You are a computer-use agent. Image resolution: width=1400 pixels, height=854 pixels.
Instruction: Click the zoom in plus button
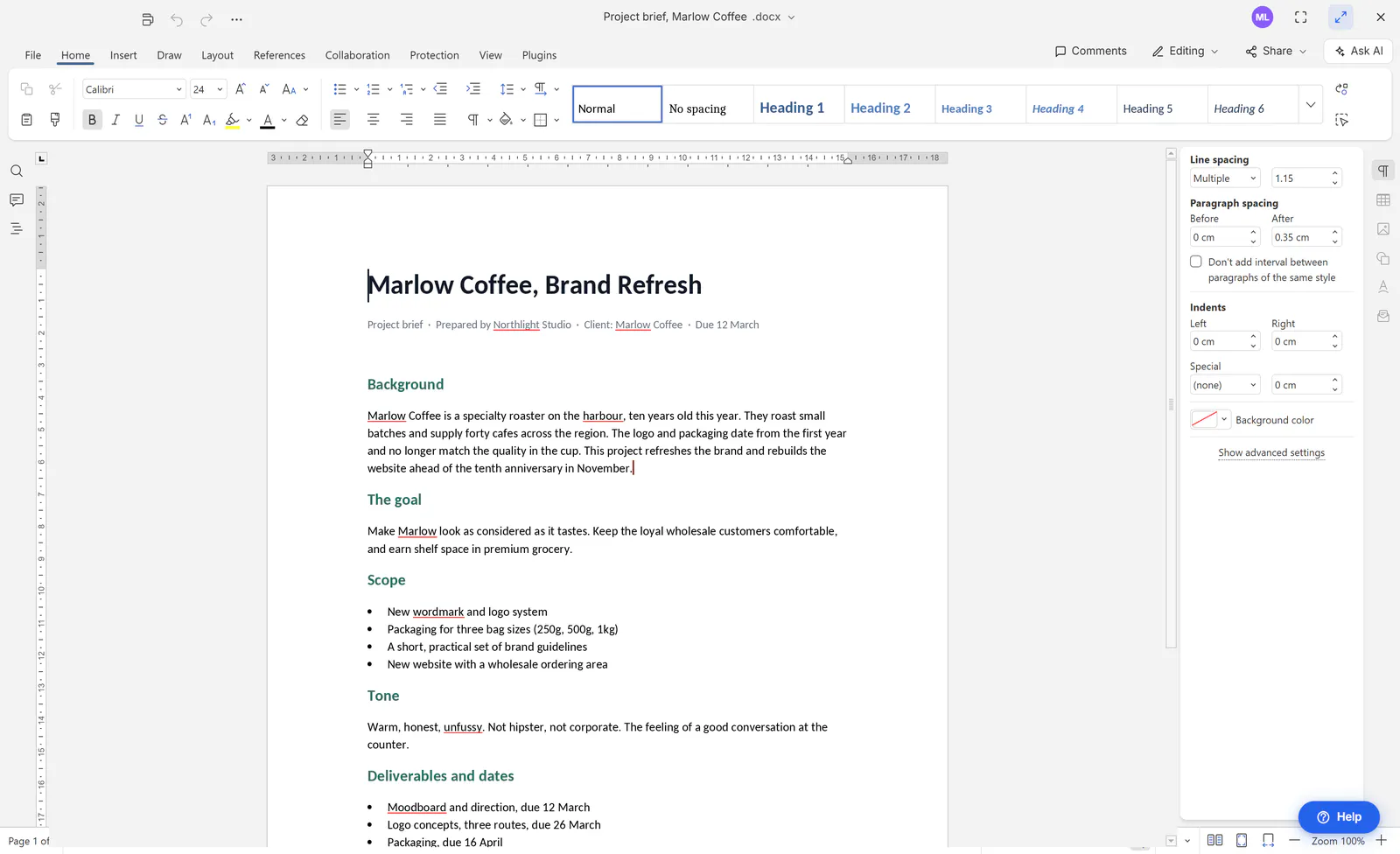pos(1382,840)
